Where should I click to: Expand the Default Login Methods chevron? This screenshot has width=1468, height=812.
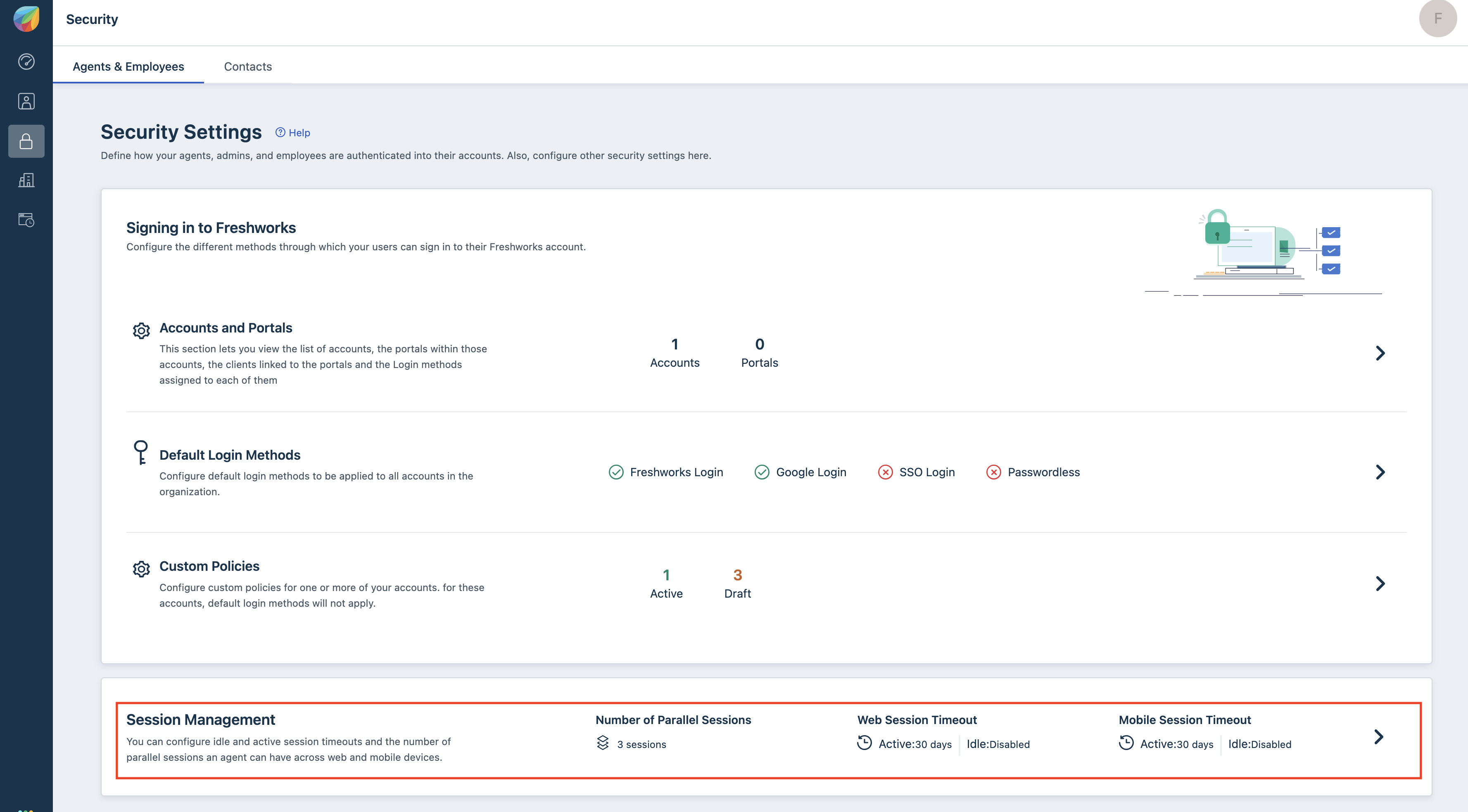pos(1380,472)
